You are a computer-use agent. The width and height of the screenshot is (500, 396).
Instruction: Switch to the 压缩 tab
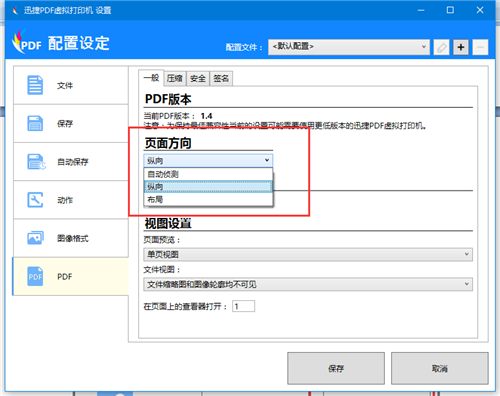point(175,79)
